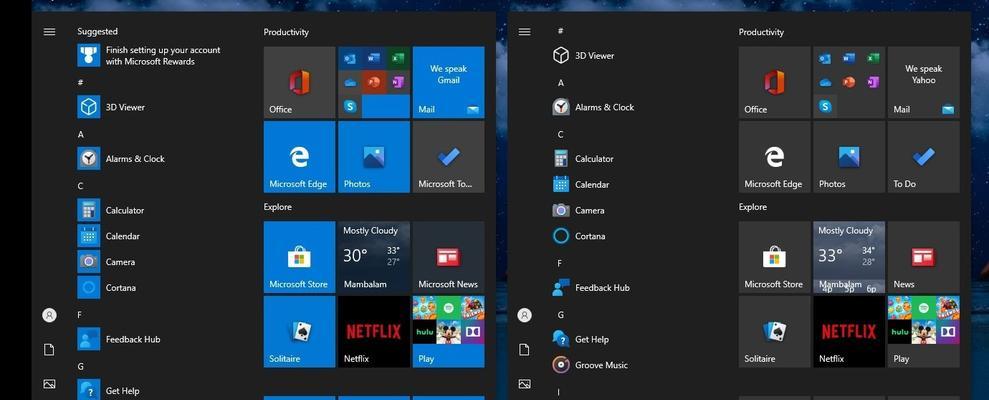Click 'Productivity' group header in left Start menu
Viewport: 989px width, 400px height.
point(286,32)
